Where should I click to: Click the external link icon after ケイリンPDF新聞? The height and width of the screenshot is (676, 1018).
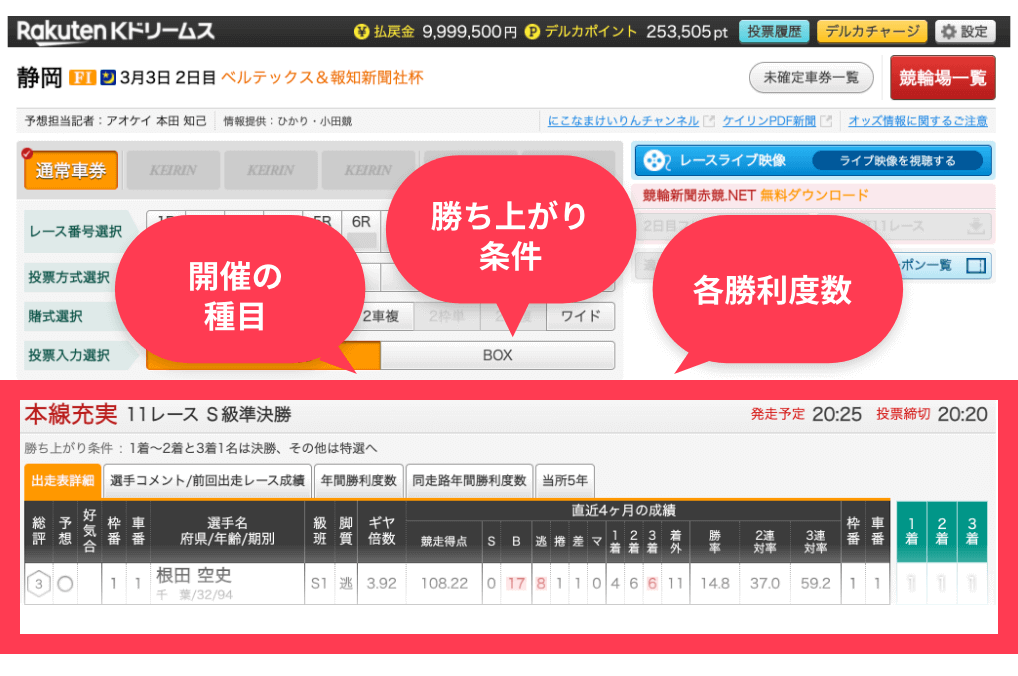(826, 121)
